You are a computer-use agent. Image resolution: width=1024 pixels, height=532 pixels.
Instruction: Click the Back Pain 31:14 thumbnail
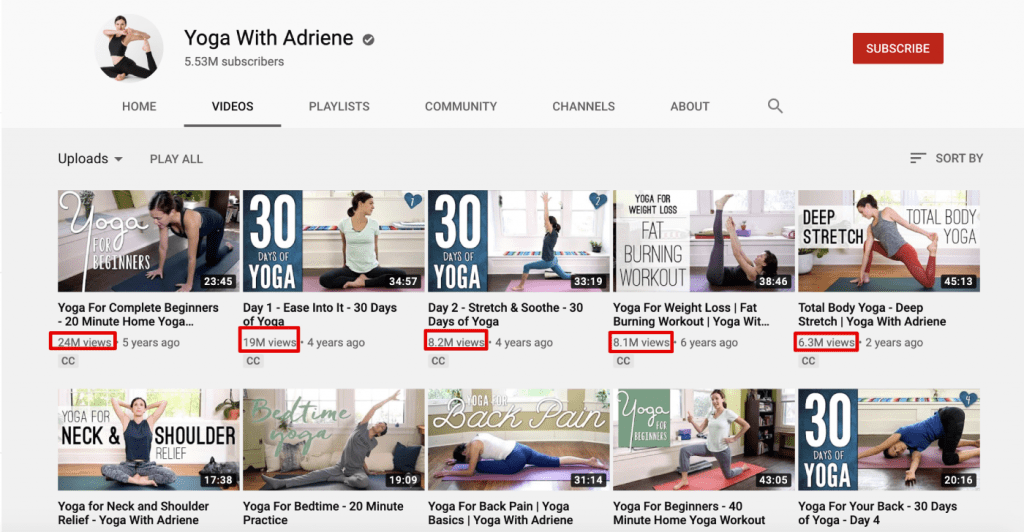pos(519,439)
